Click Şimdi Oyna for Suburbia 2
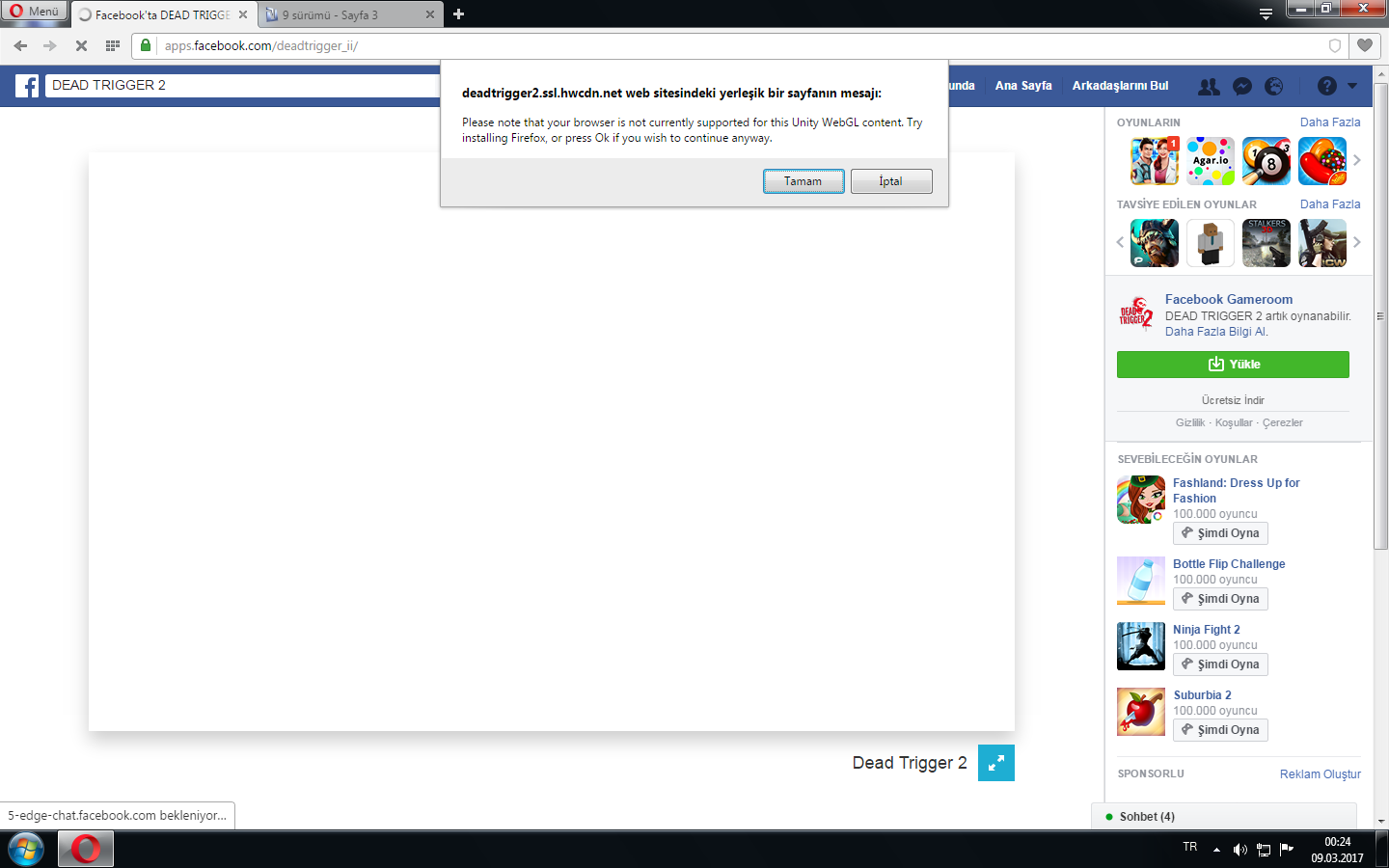Screen dimensions: 1389x868 tap(1220, 730)
